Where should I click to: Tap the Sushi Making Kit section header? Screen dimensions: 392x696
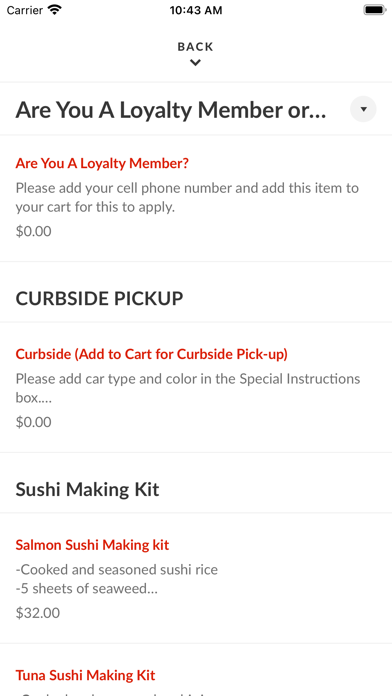(87, 490)
